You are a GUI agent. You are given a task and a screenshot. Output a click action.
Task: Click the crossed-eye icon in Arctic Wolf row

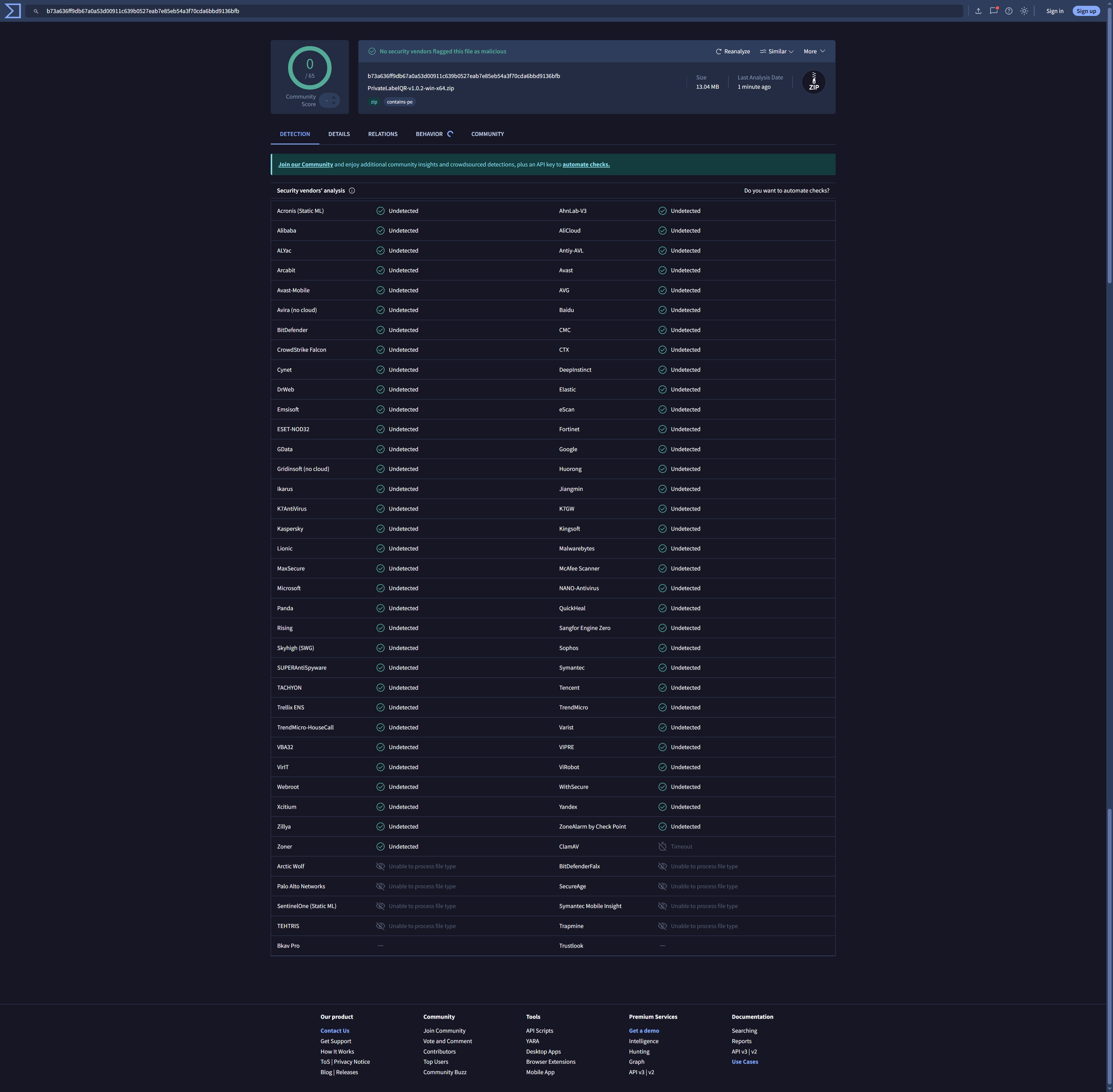tap(380, 867)
